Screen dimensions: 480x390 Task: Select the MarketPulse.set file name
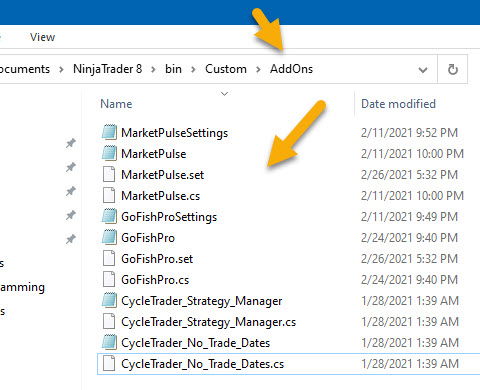point(162,175)
